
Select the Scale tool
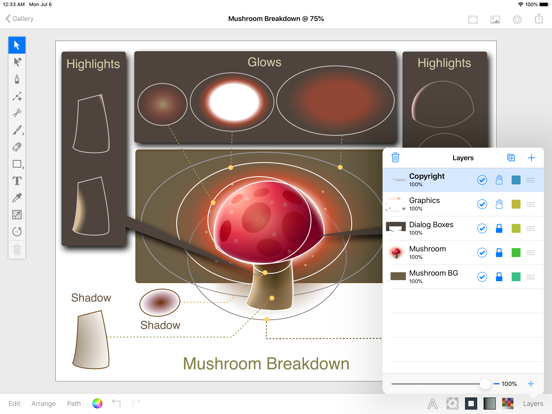[x=17, y=215]
